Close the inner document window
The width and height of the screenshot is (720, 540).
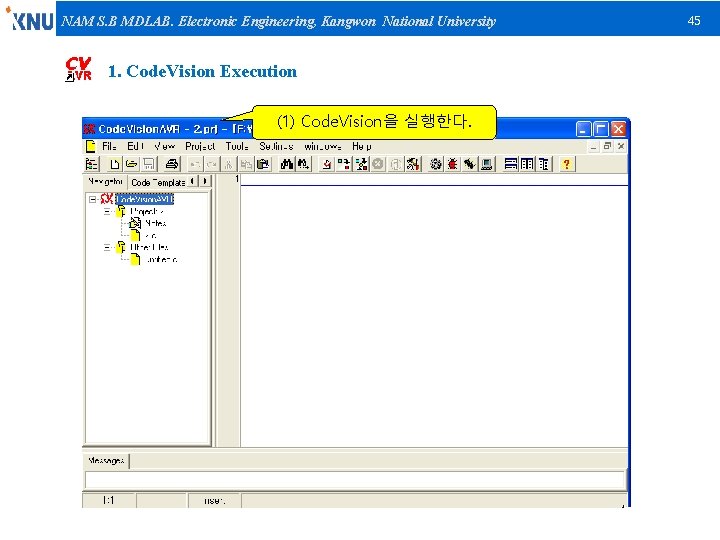[621, 146]
